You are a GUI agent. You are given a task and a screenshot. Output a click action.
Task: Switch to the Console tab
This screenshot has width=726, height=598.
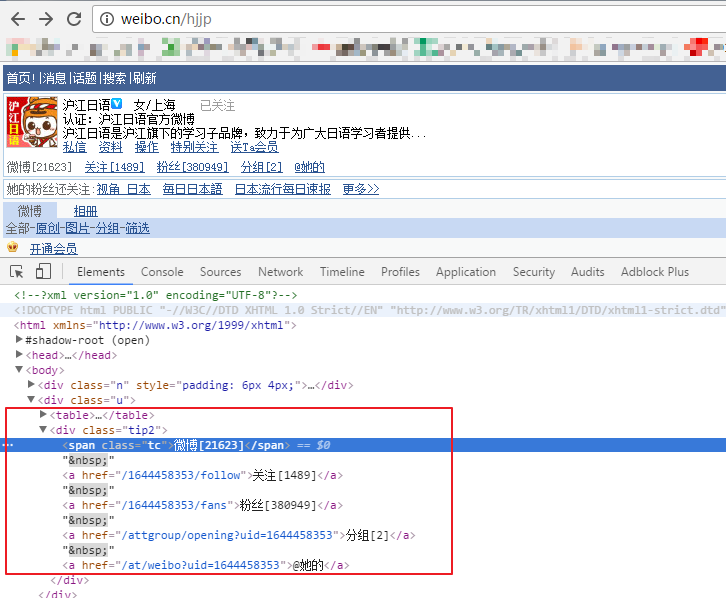[162, 272]
